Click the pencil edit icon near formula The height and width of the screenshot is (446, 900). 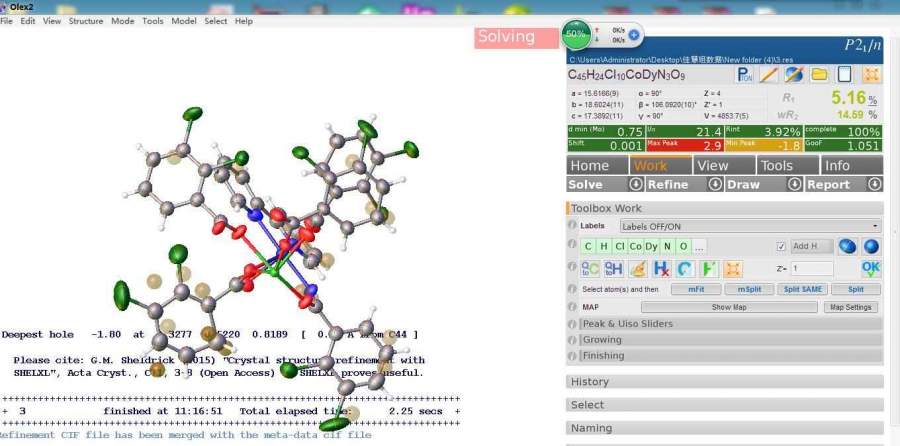pos(769,75)
